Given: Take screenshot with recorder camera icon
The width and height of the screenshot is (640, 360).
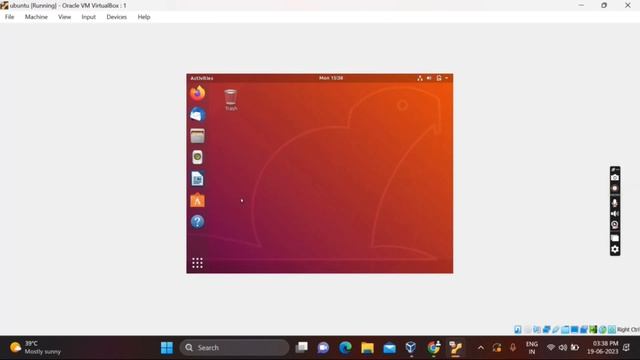Looking at the screenshot, I should 615,178.
